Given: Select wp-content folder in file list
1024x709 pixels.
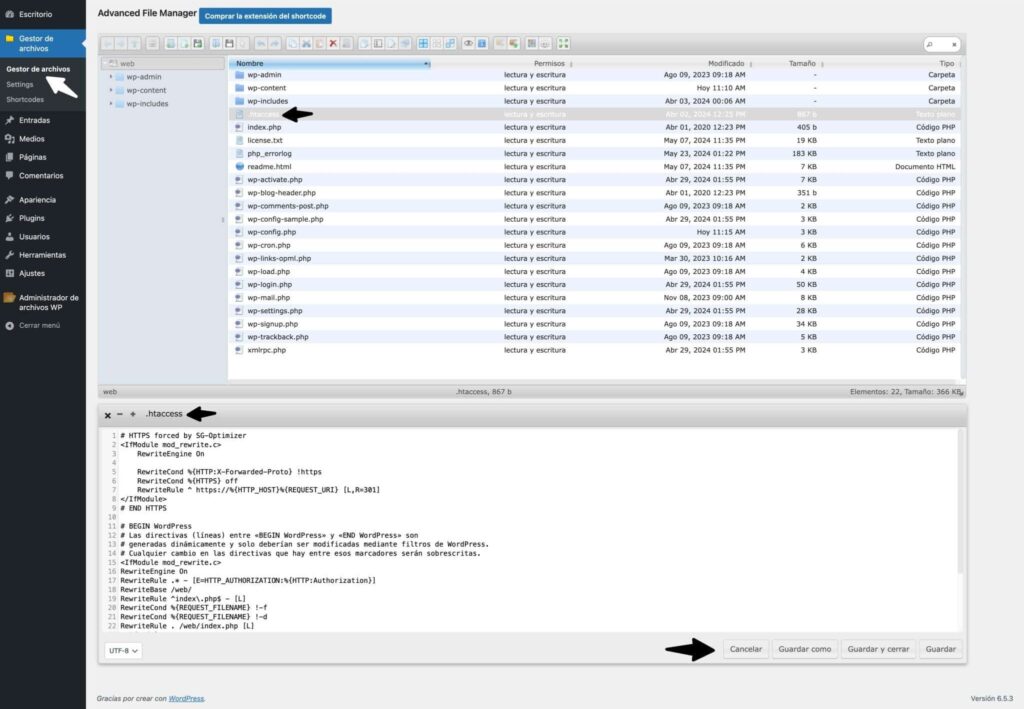Looking at the screenshot, I should click(x=594, y=88).
